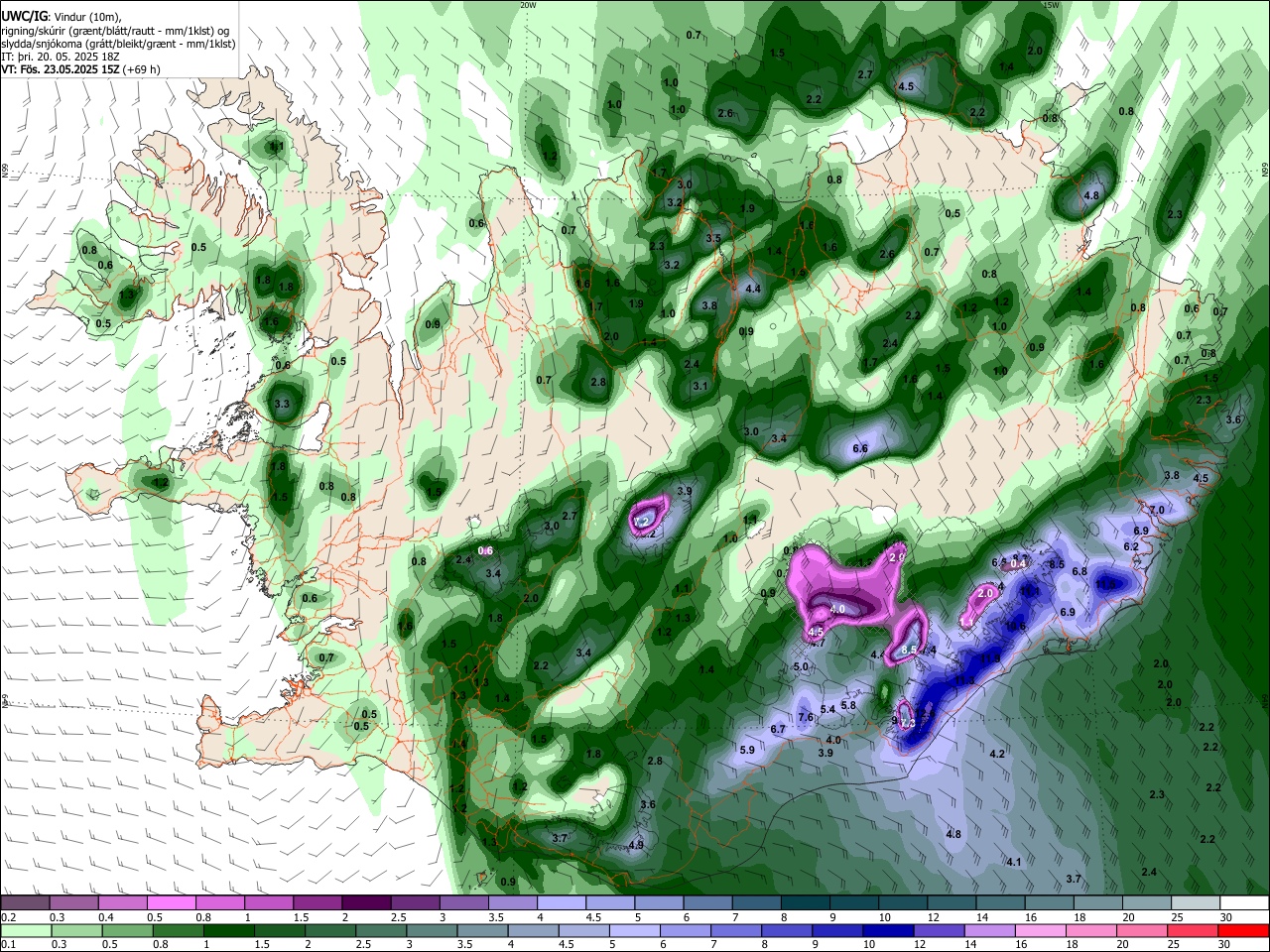Click the '3.3' value in western Iceland

pyautogui.click(x=282, y=404)
